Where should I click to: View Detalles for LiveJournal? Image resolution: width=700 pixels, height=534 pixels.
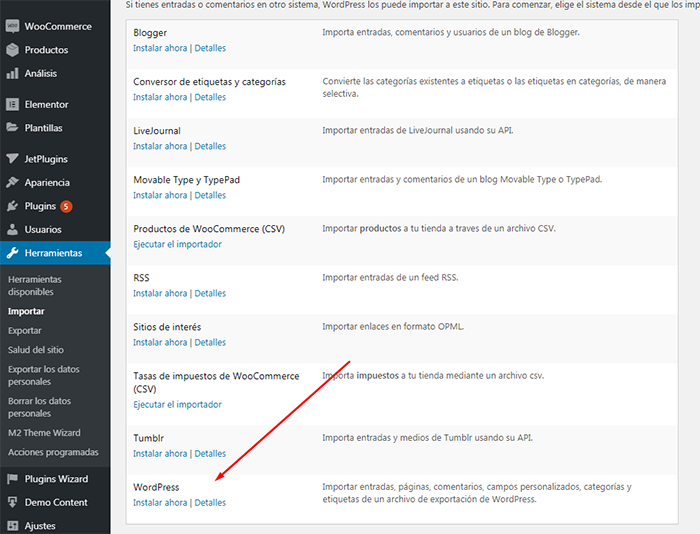tap(210, 146)
